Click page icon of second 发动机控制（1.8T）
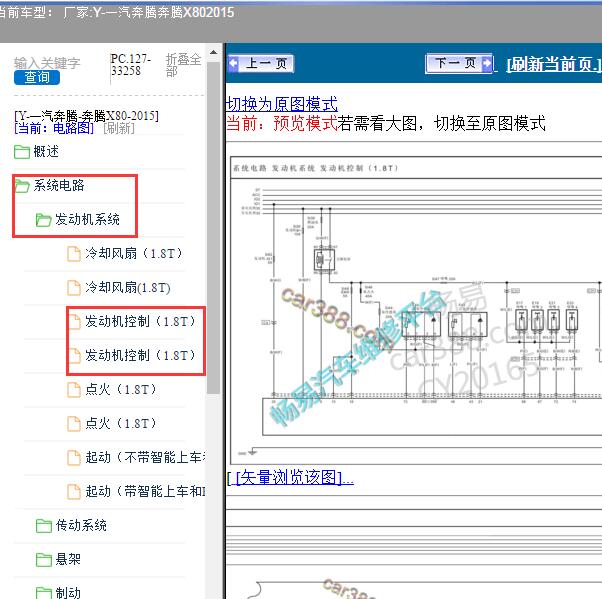Viewport: 602px width, 599px height. point(74,356)
